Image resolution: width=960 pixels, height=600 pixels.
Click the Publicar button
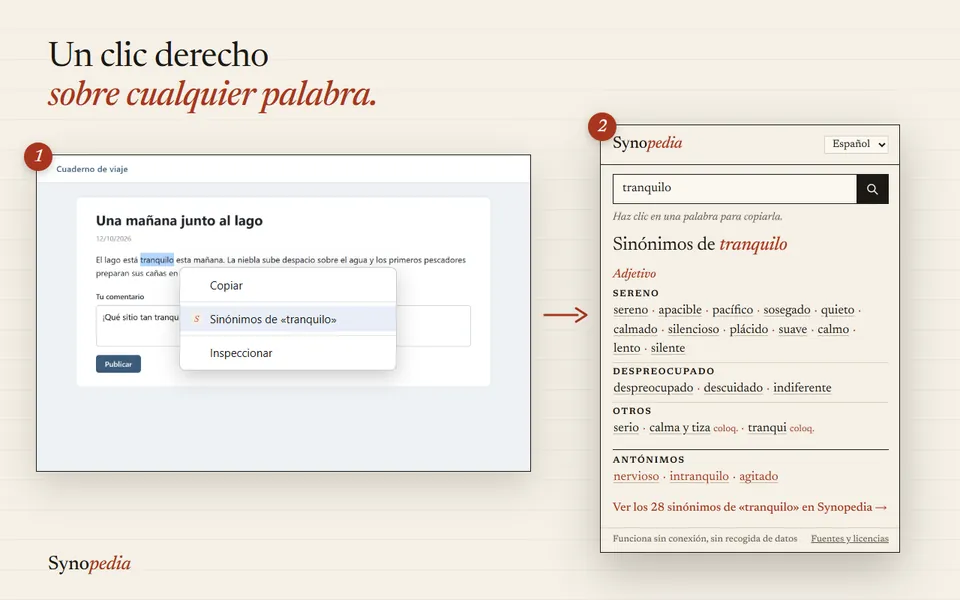118,364
